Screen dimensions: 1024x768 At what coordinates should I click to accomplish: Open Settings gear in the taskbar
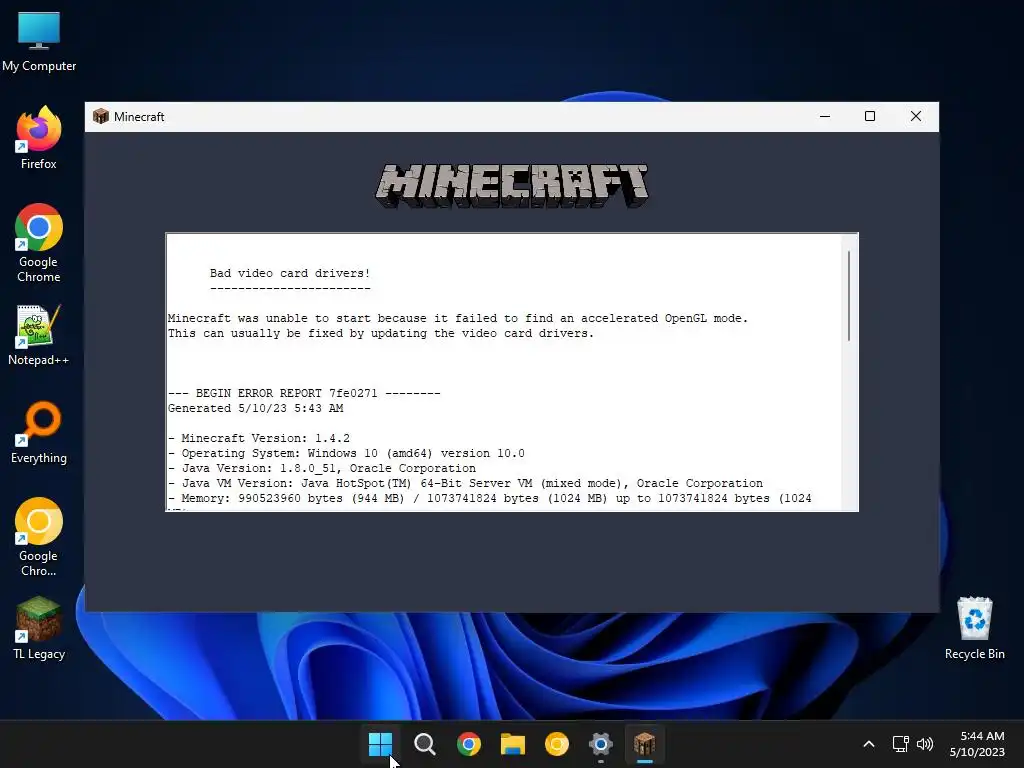601,744
